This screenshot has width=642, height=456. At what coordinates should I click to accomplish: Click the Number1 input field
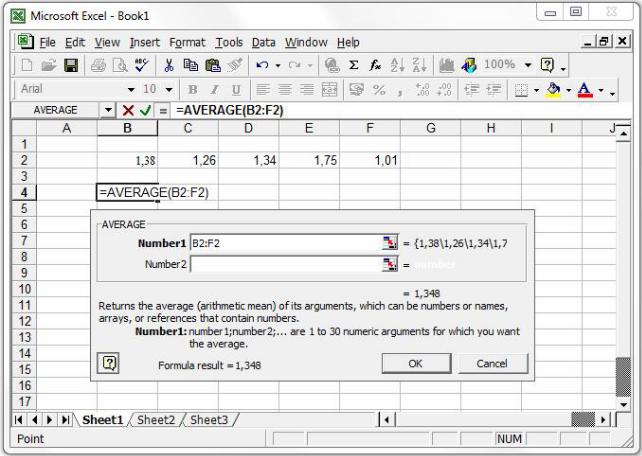coord(286,243)
